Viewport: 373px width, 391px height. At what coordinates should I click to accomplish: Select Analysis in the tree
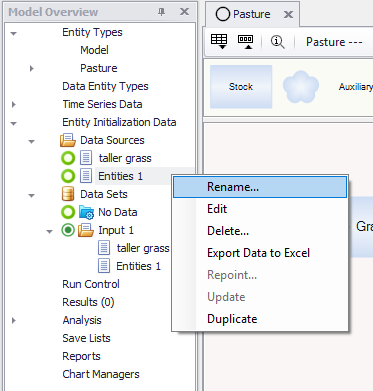click(x=82, y=320)
